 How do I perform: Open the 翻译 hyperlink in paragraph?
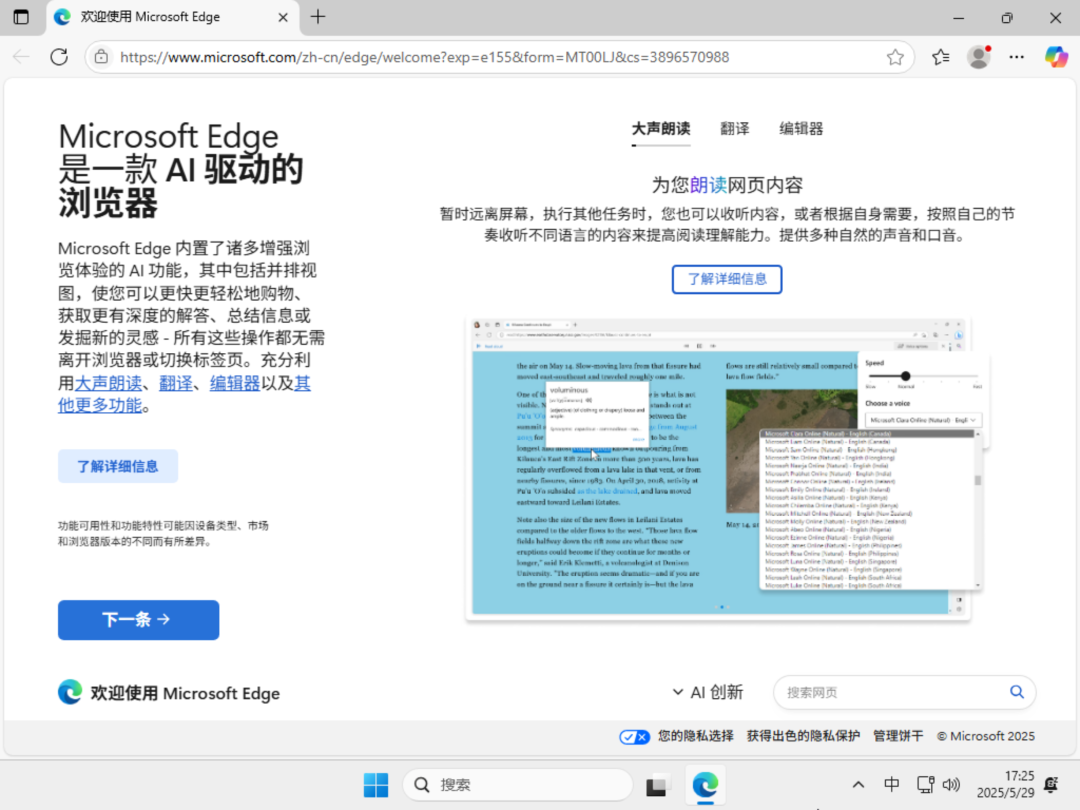(176, 383)
